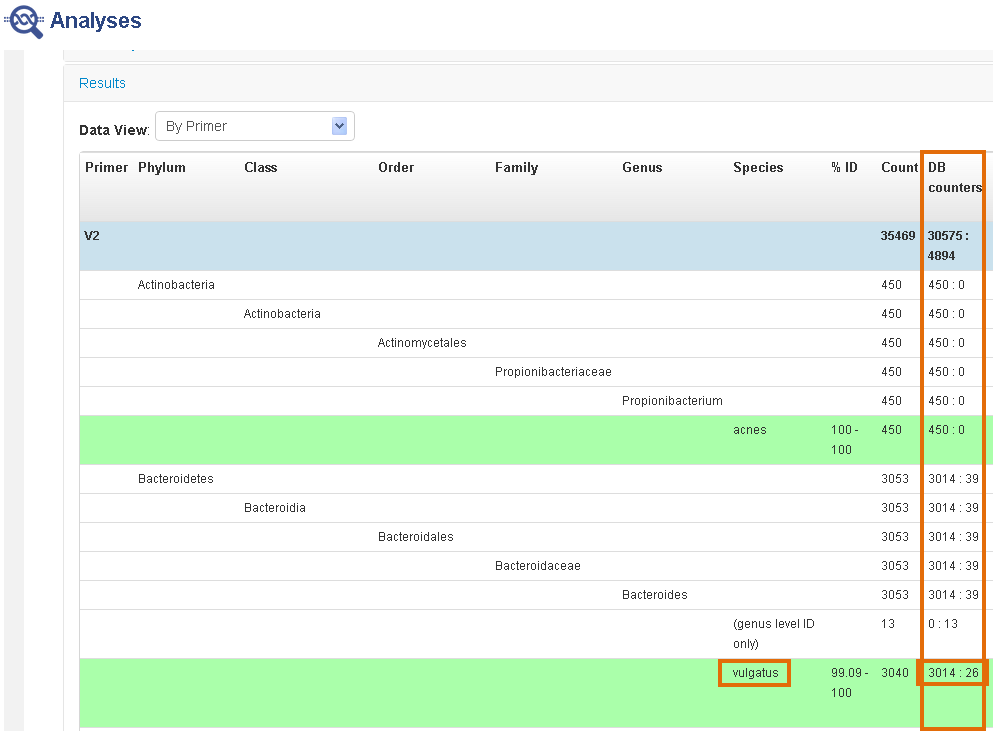Click the Bacteroidales order entry
This screenshot has height=731, width=993.
pyautogui.click(x=415, y=537)
